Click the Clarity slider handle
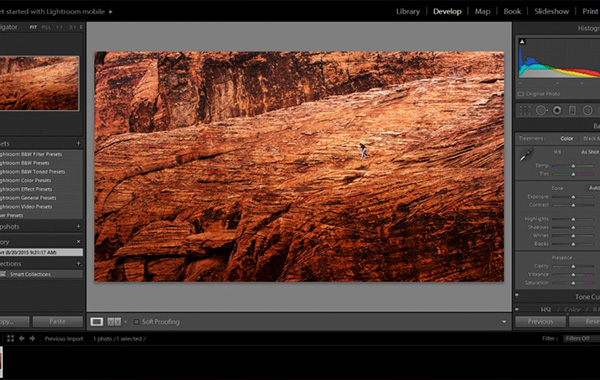Image resolution: width=600 pixels, height=380 pixels. [573, 266]
